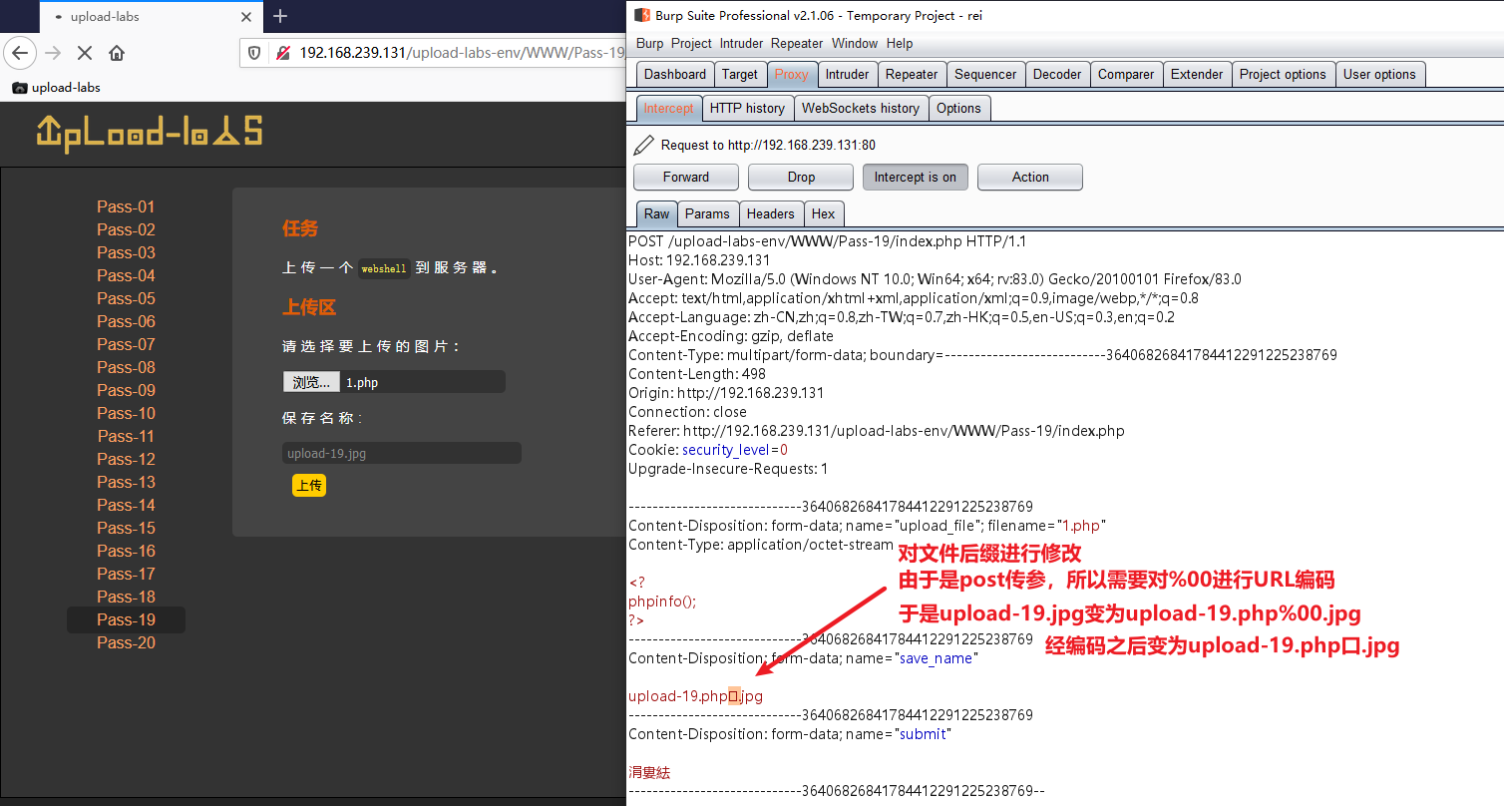Click the insecure connection lock icon

tap(283, 53)
